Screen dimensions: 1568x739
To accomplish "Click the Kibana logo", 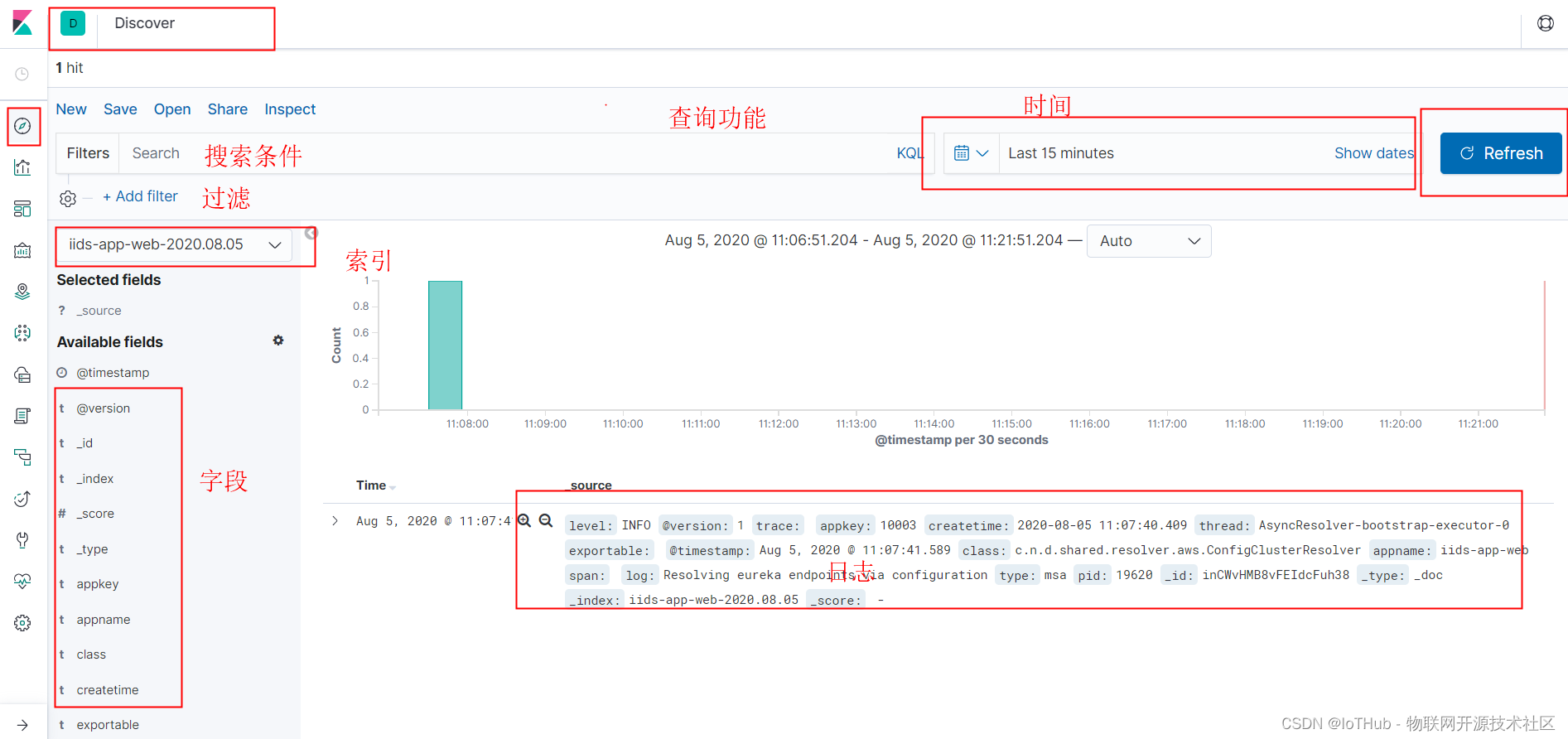I will tap(22, 22).
